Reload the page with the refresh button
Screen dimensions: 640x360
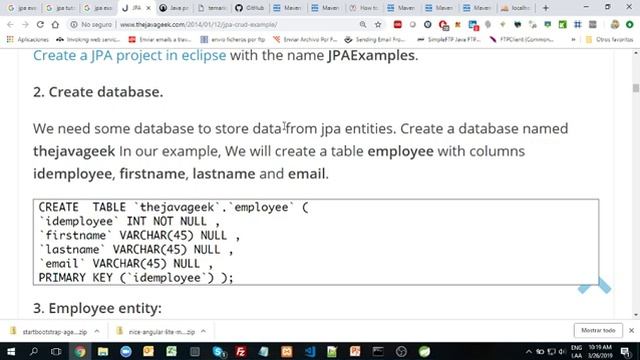click(40, 24)
